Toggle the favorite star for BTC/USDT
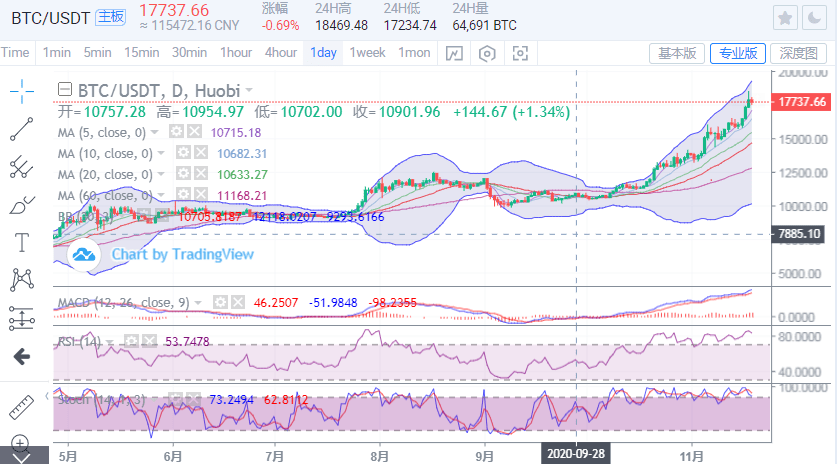Image resolution: width=837 pixels, height=464 pixels. 786,18
